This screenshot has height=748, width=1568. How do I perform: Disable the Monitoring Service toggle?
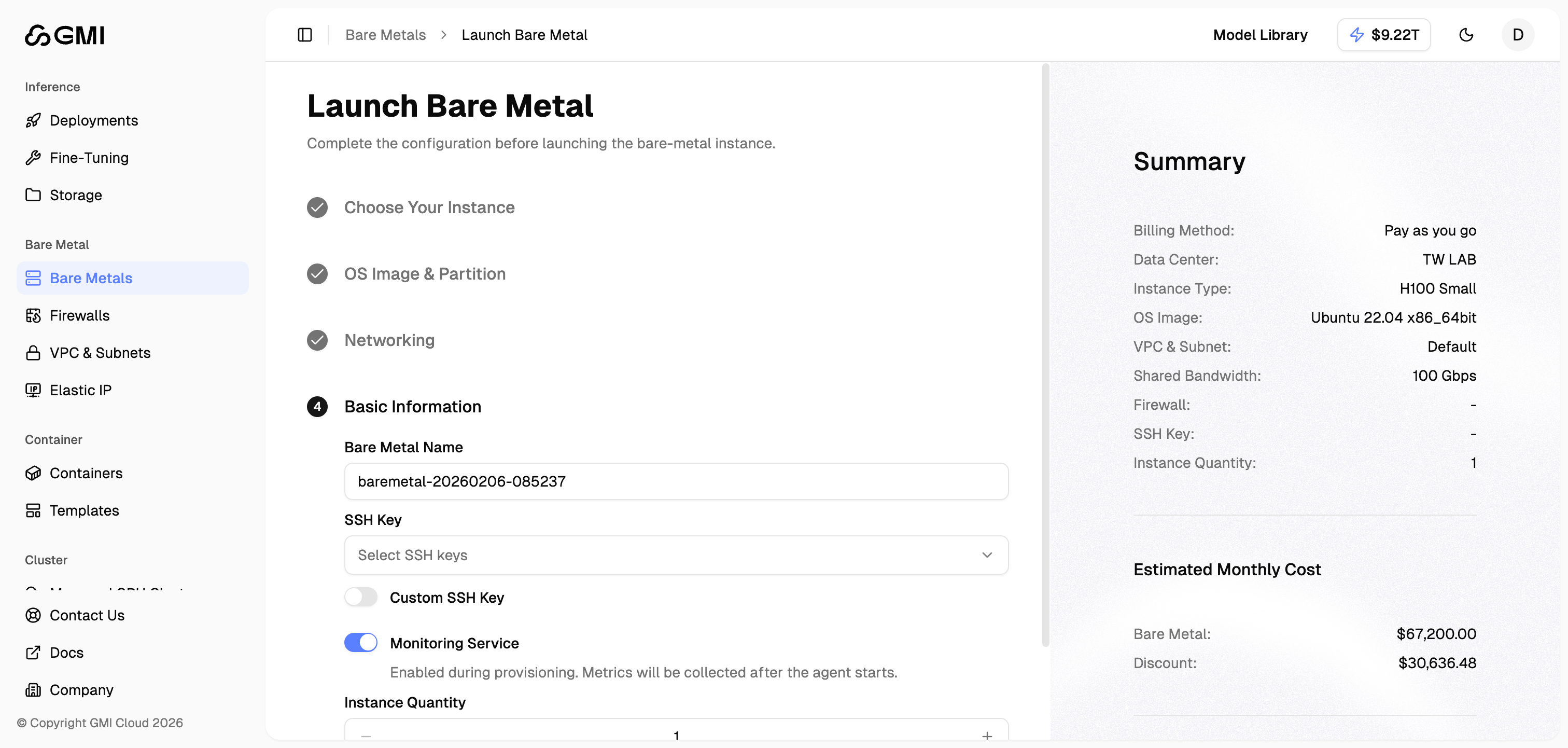click(x=360, y=642)
